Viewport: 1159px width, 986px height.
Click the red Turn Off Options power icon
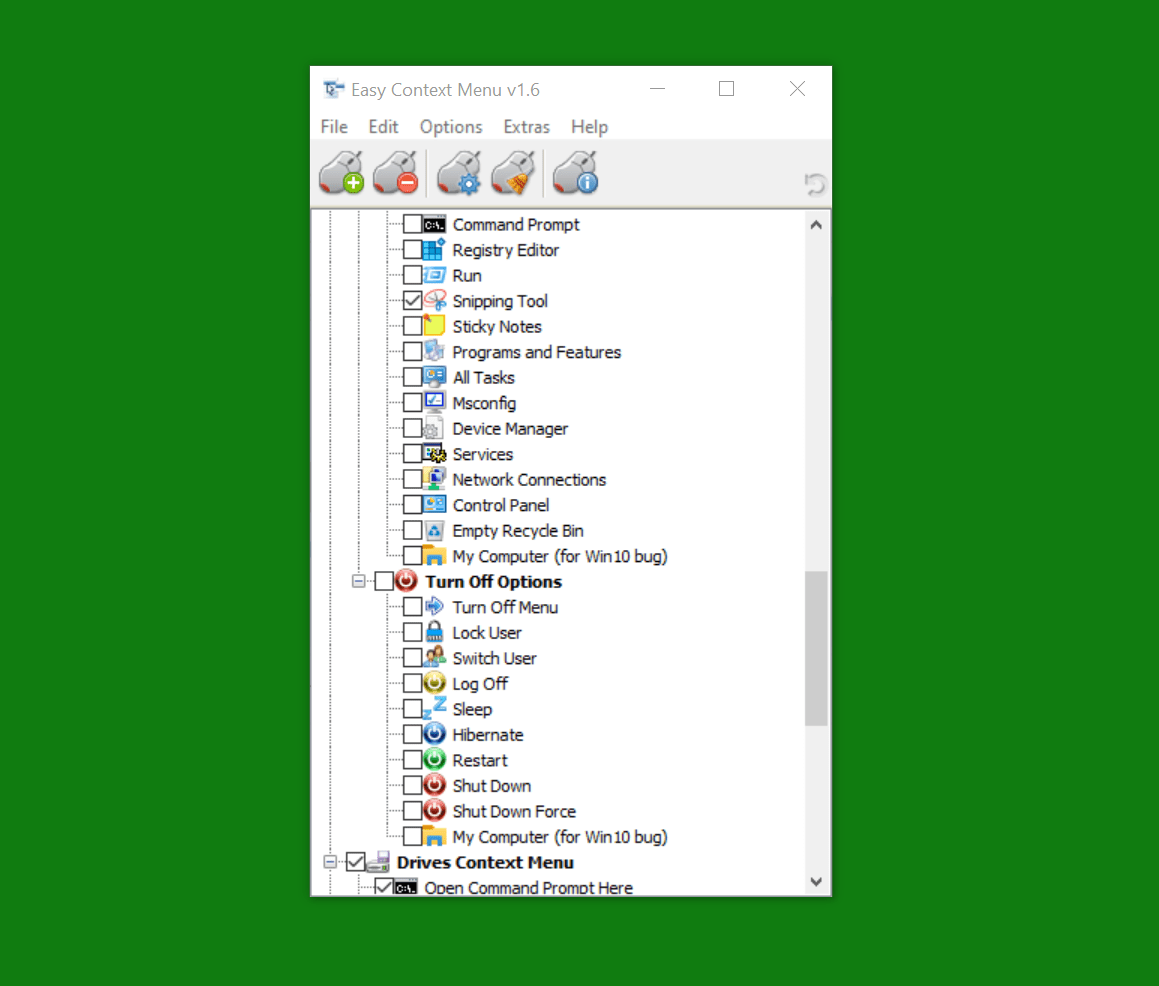[x=406, y=581]
